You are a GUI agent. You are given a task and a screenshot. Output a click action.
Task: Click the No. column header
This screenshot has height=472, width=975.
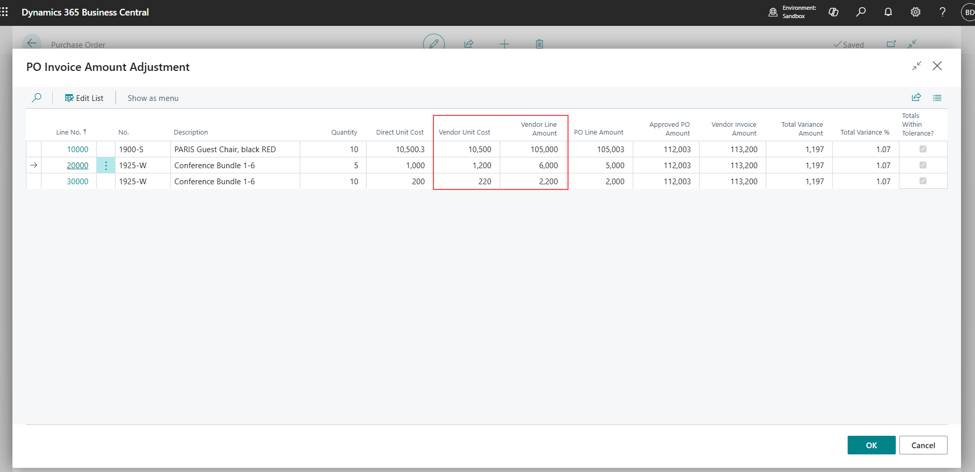(123, 132)
